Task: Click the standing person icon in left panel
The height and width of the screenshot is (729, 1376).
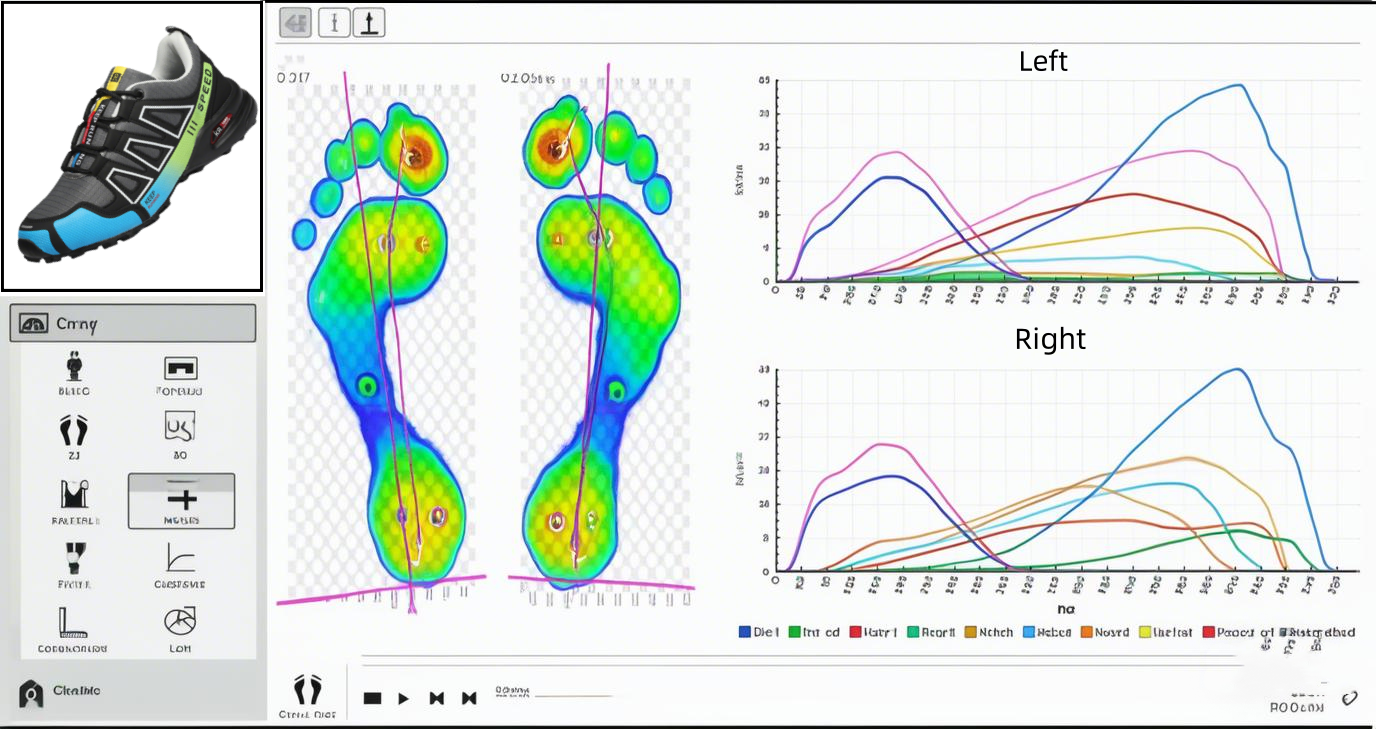Action: click(72, 366)
